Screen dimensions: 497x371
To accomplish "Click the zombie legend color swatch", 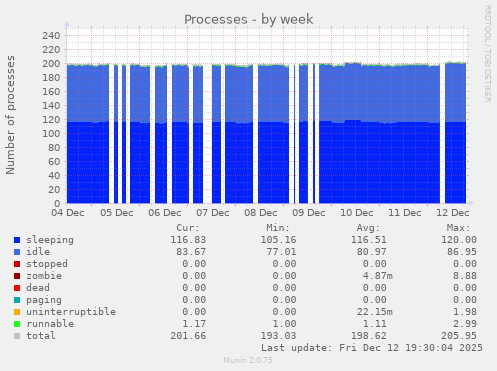I will [17, 276].
